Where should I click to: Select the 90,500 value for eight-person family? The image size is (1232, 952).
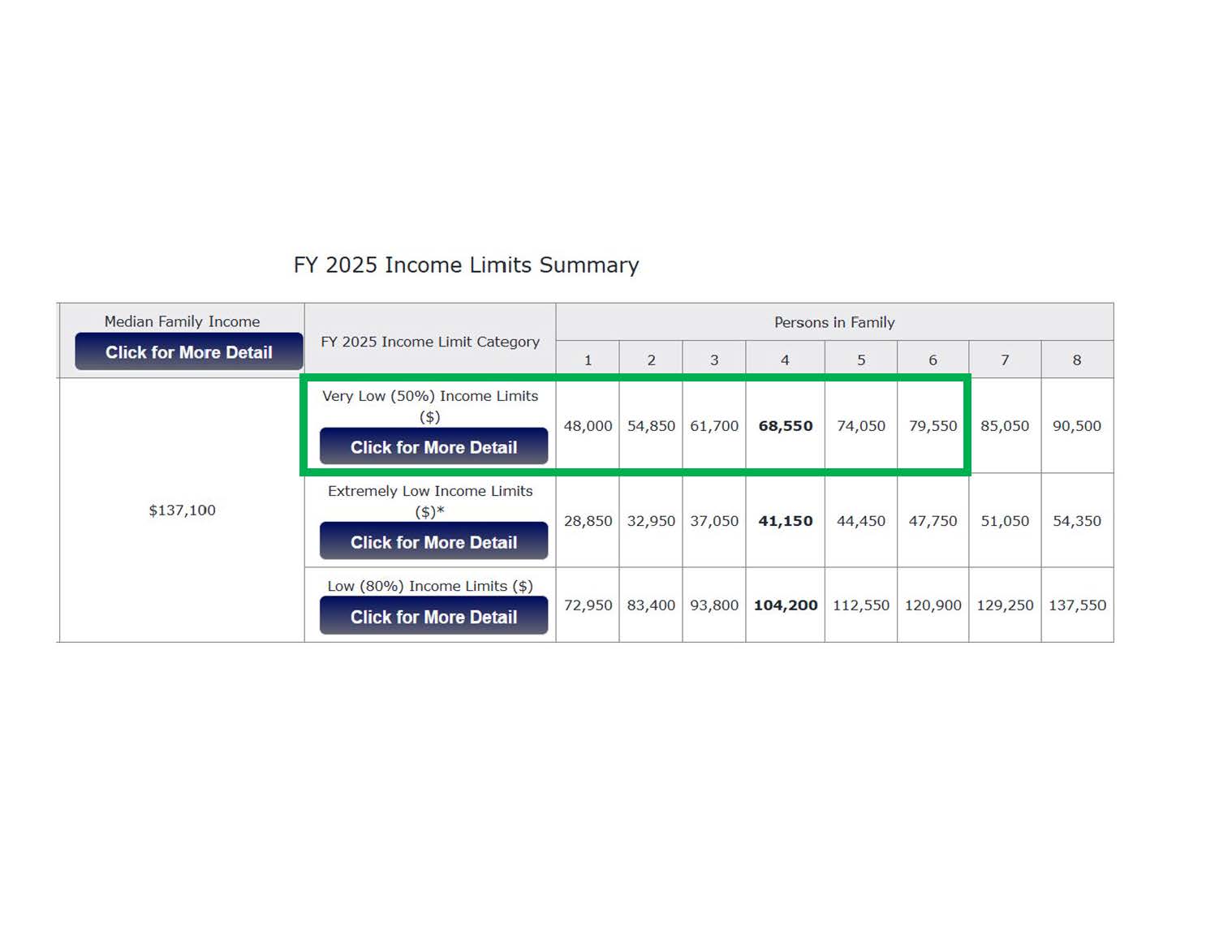pyautogui.click(x=1076, y=426)
